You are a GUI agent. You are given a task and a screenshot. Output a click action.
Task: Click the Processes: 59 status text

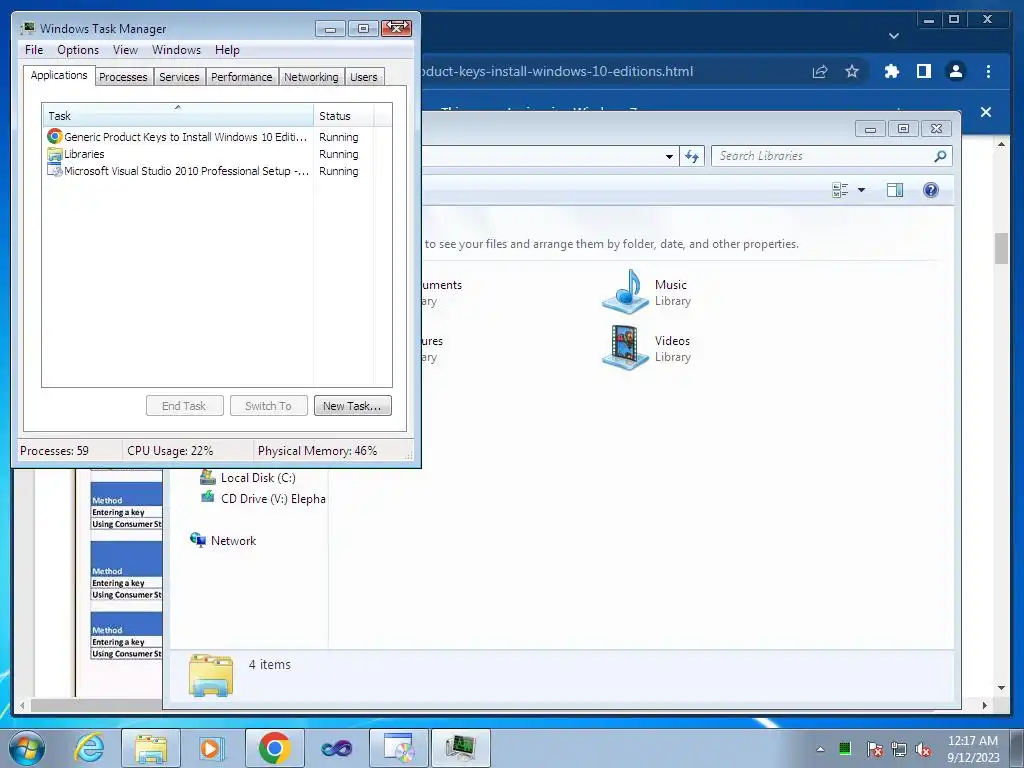[54, 451]
